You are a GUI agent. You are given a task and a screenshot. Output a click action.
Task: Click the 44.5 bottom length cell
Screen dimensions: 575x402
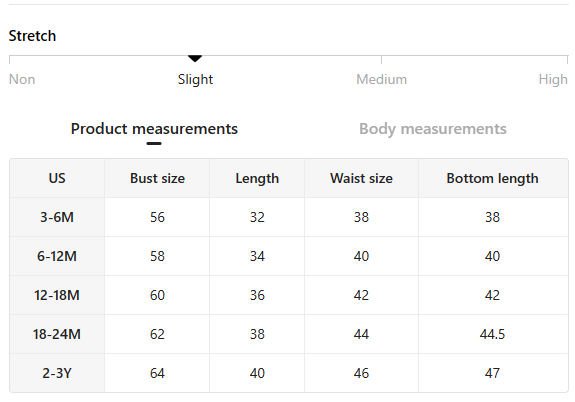click(x=492, y=334)
